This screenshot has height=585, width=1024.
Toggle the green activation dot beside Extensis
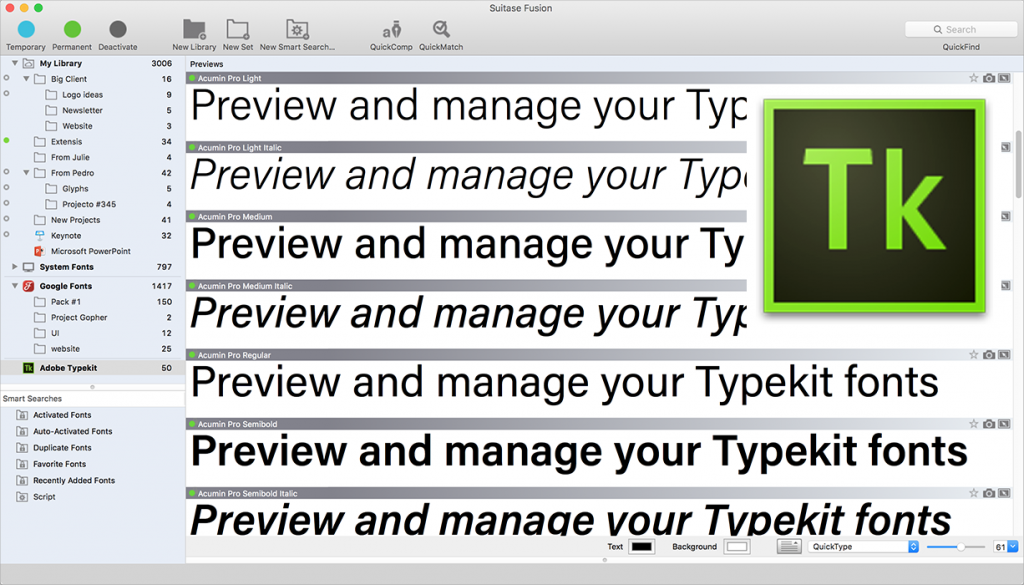[8, 141]
